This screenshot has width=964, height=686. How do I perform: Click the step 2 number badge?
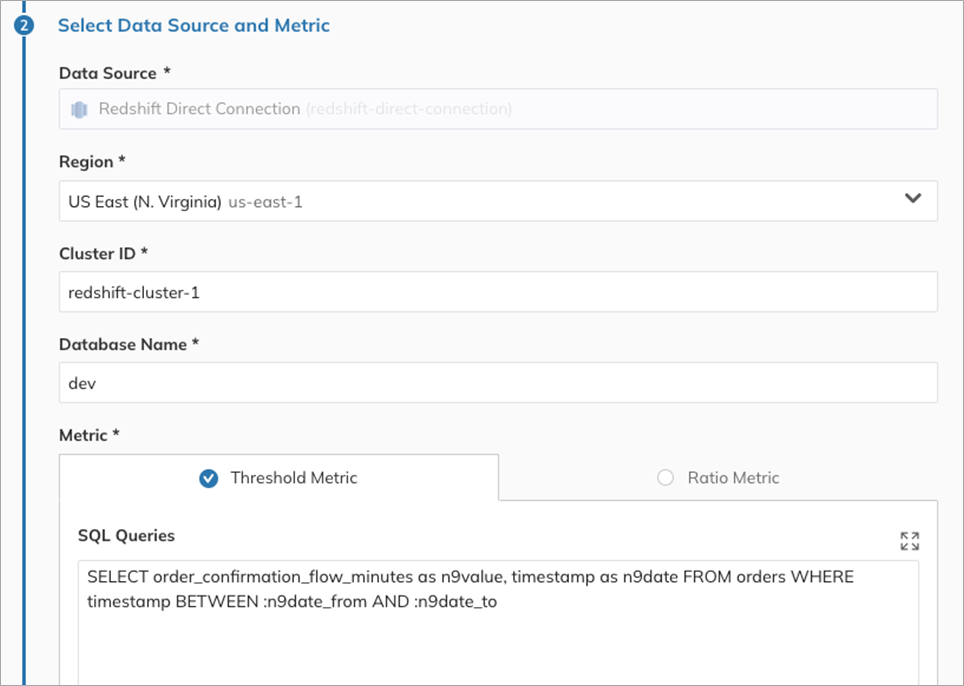click(24, 26)
